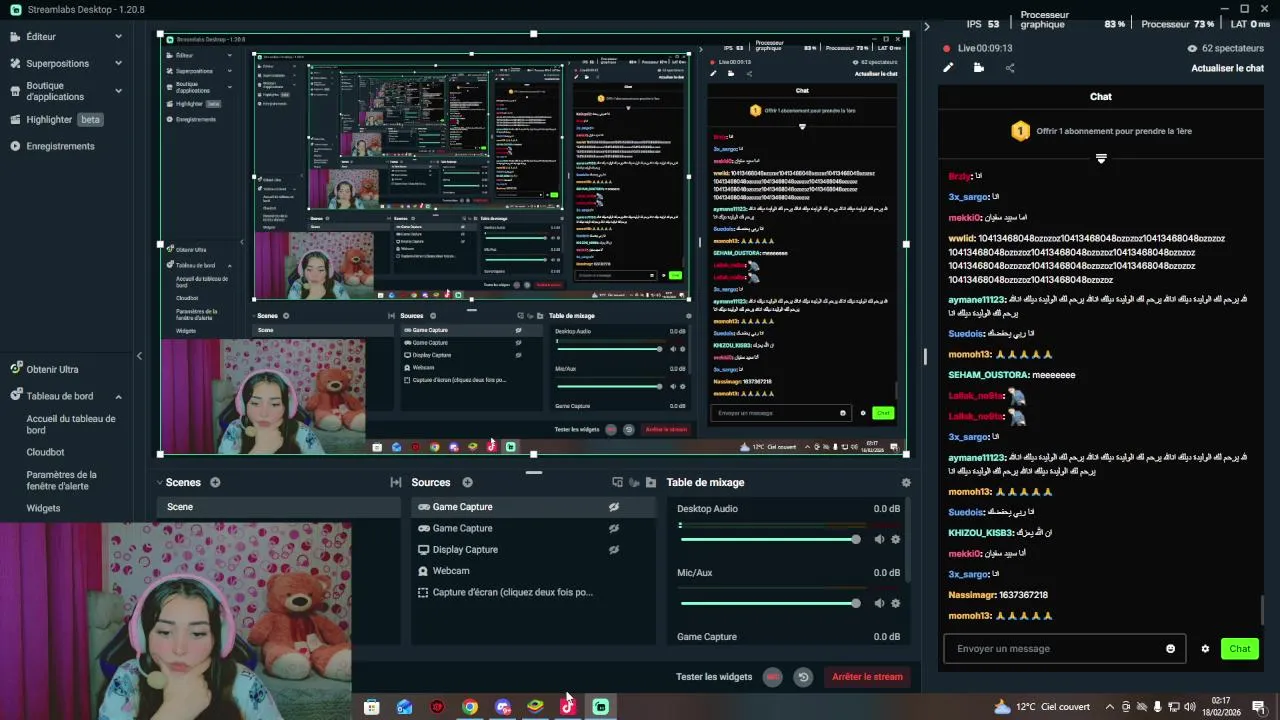Click the add folder icon in Sources
The height and width of the screenshot is (720, 1280).
(x=650, y=482)
